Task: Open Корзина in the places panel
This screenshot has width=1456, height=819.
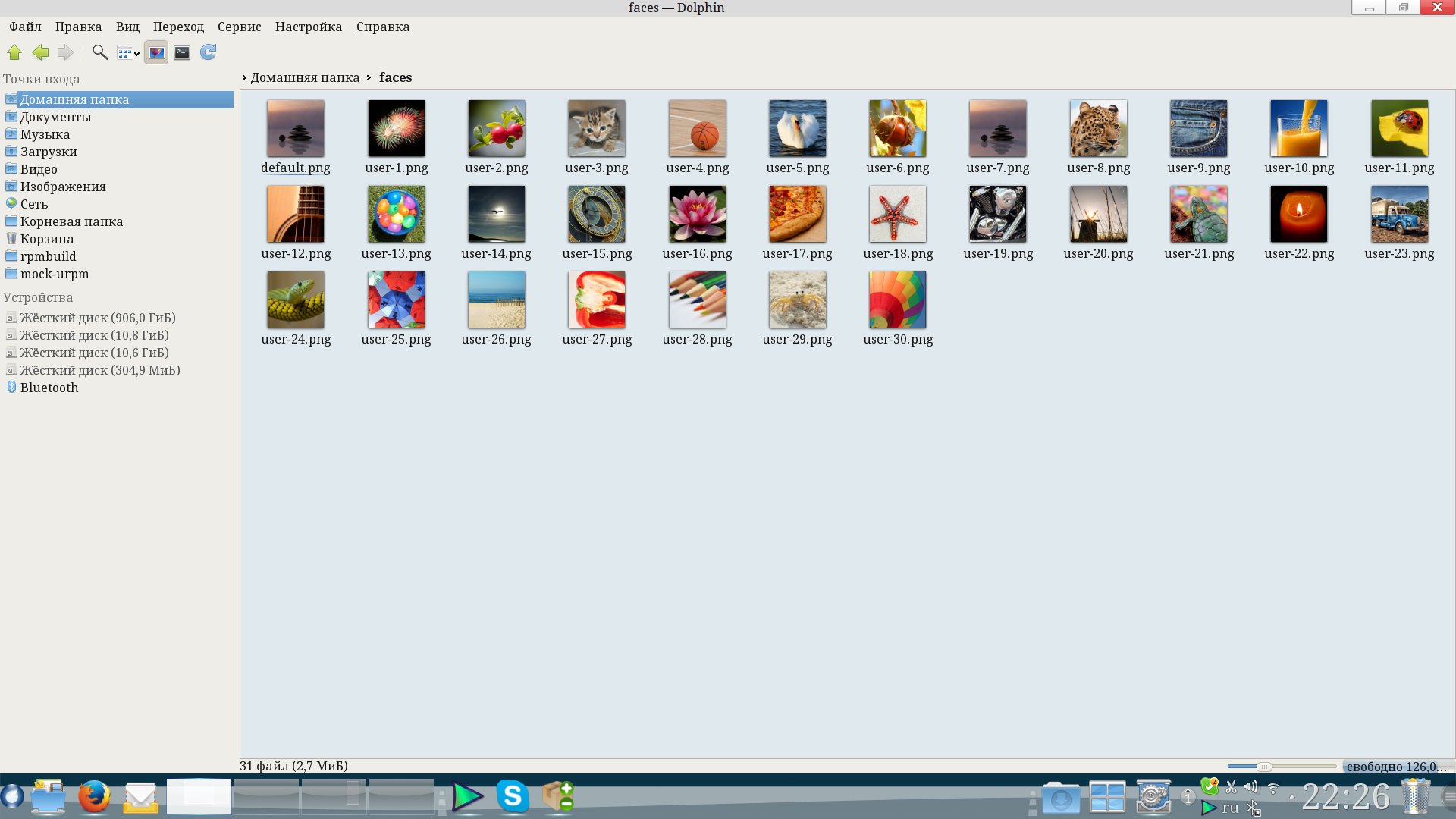Action: (46, 239)
